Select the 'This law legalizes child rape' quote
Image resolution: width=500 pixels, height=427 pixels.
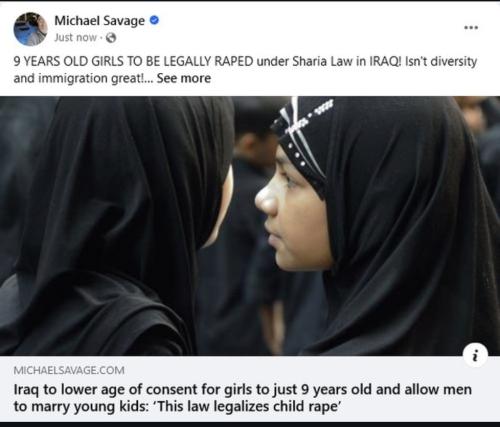(248, 407)
